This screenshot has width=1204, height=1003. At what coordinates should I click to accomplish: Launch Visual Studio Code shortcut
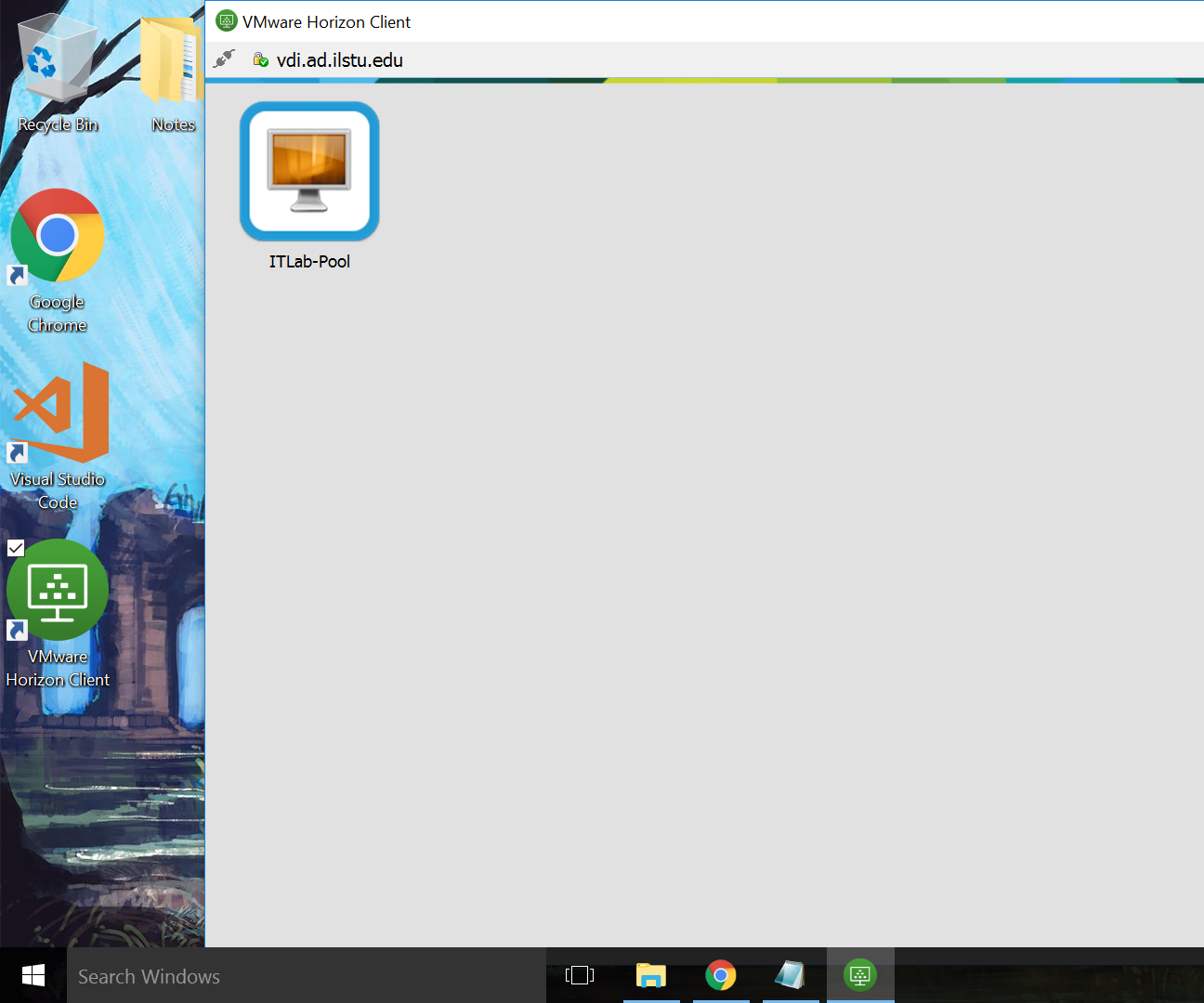tap(58, 412)
